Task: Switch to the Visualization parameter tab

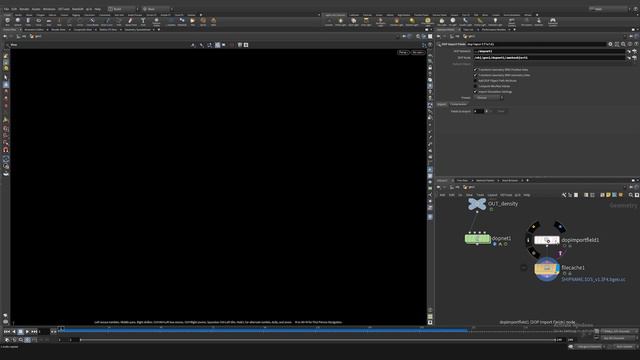Action: tap(458, 104)
